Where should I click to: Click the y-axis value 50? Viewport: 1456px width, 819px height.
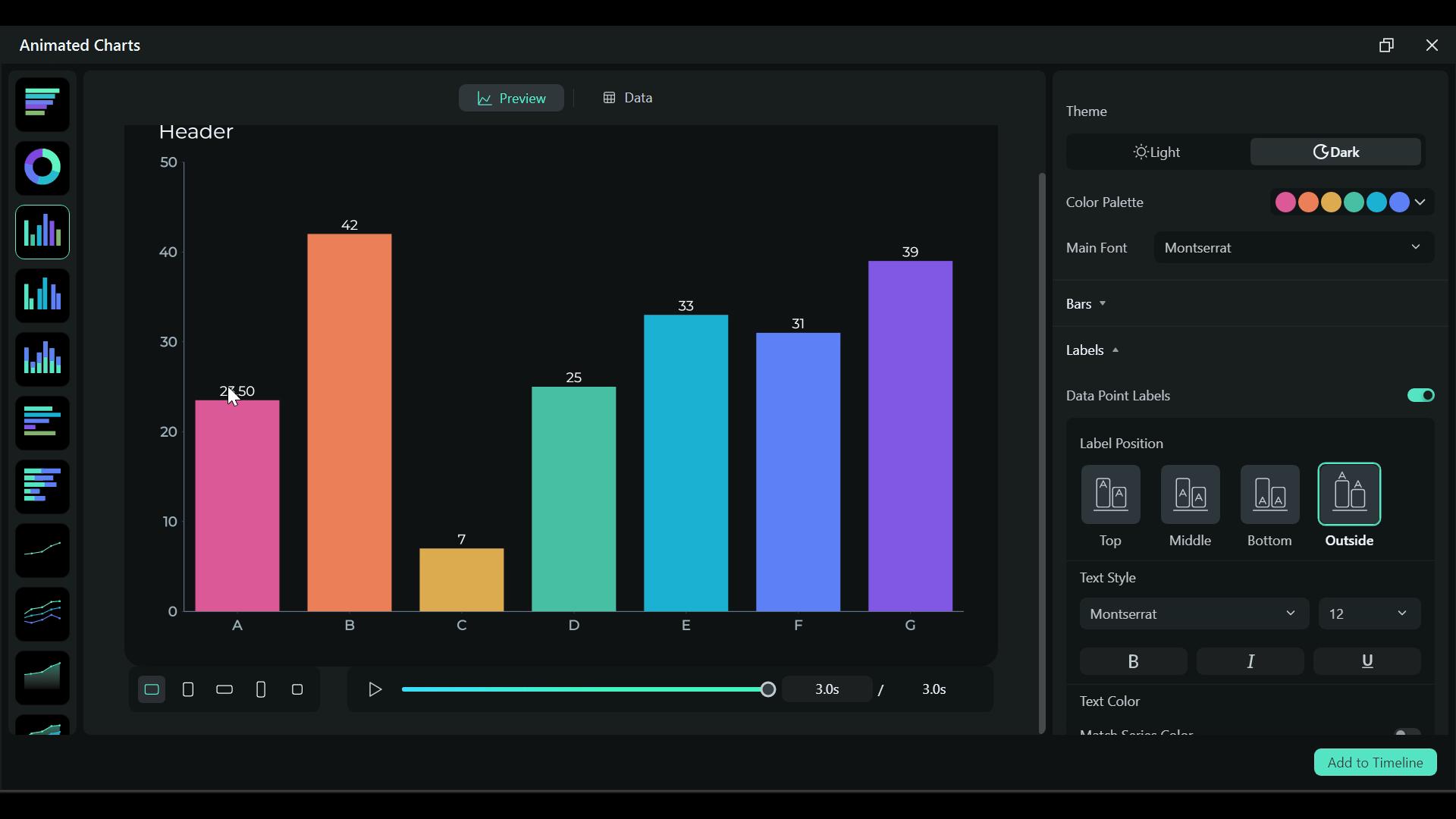click(x=168, y=162)
